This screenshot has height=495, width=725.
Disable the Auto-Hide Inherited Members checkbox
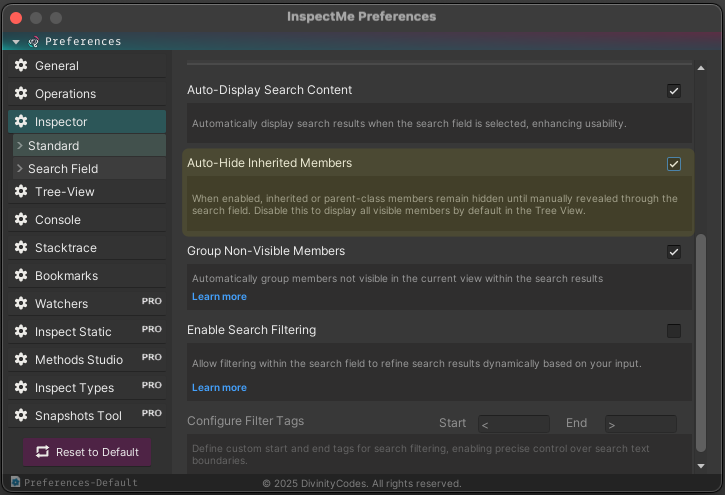pos(674,164)
